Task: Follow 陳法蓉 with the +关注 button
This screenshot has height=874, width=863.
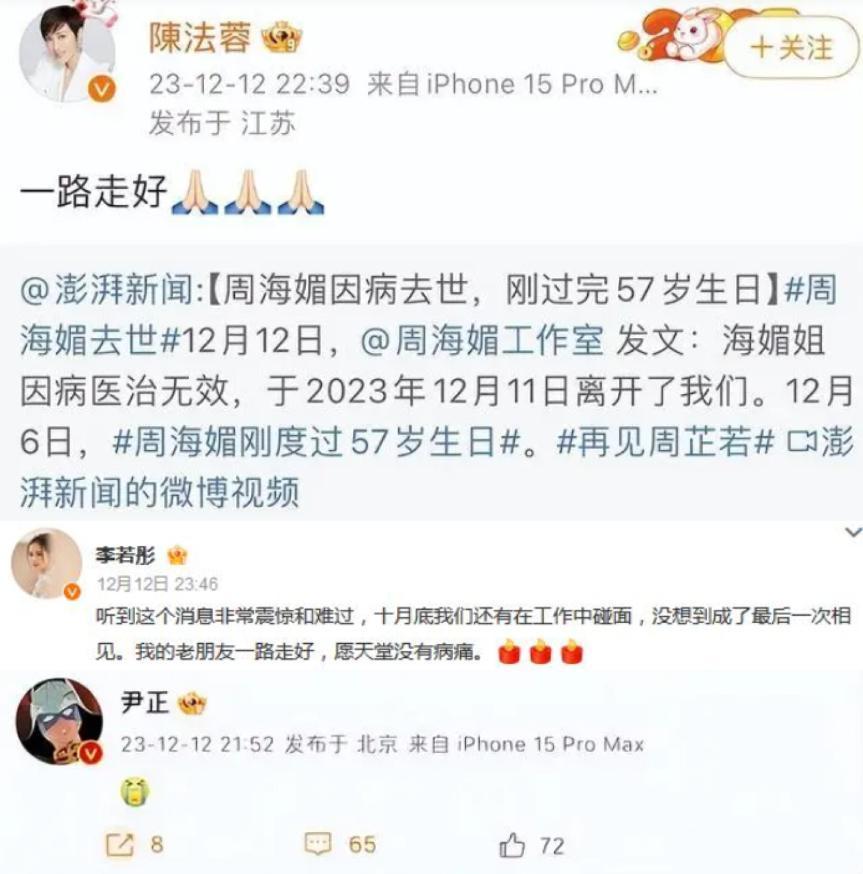Action: coord(791,47)
